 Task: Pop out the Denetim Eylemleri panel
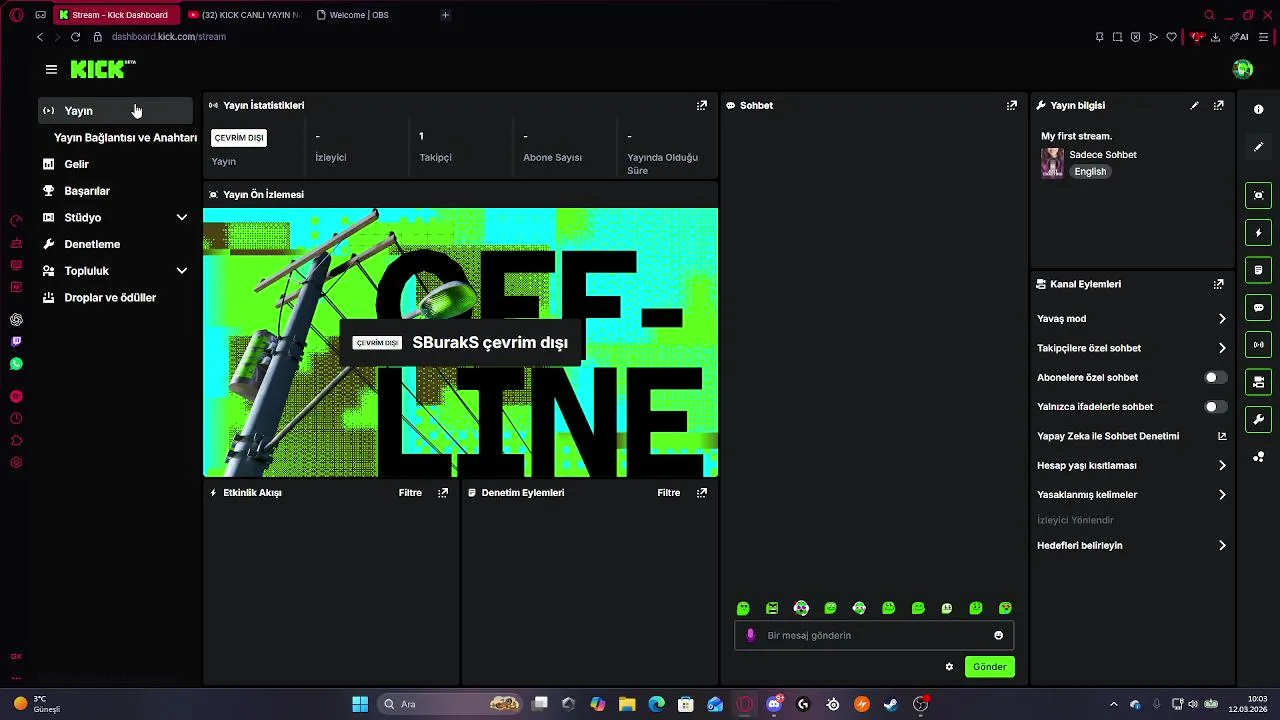point(702,493)
